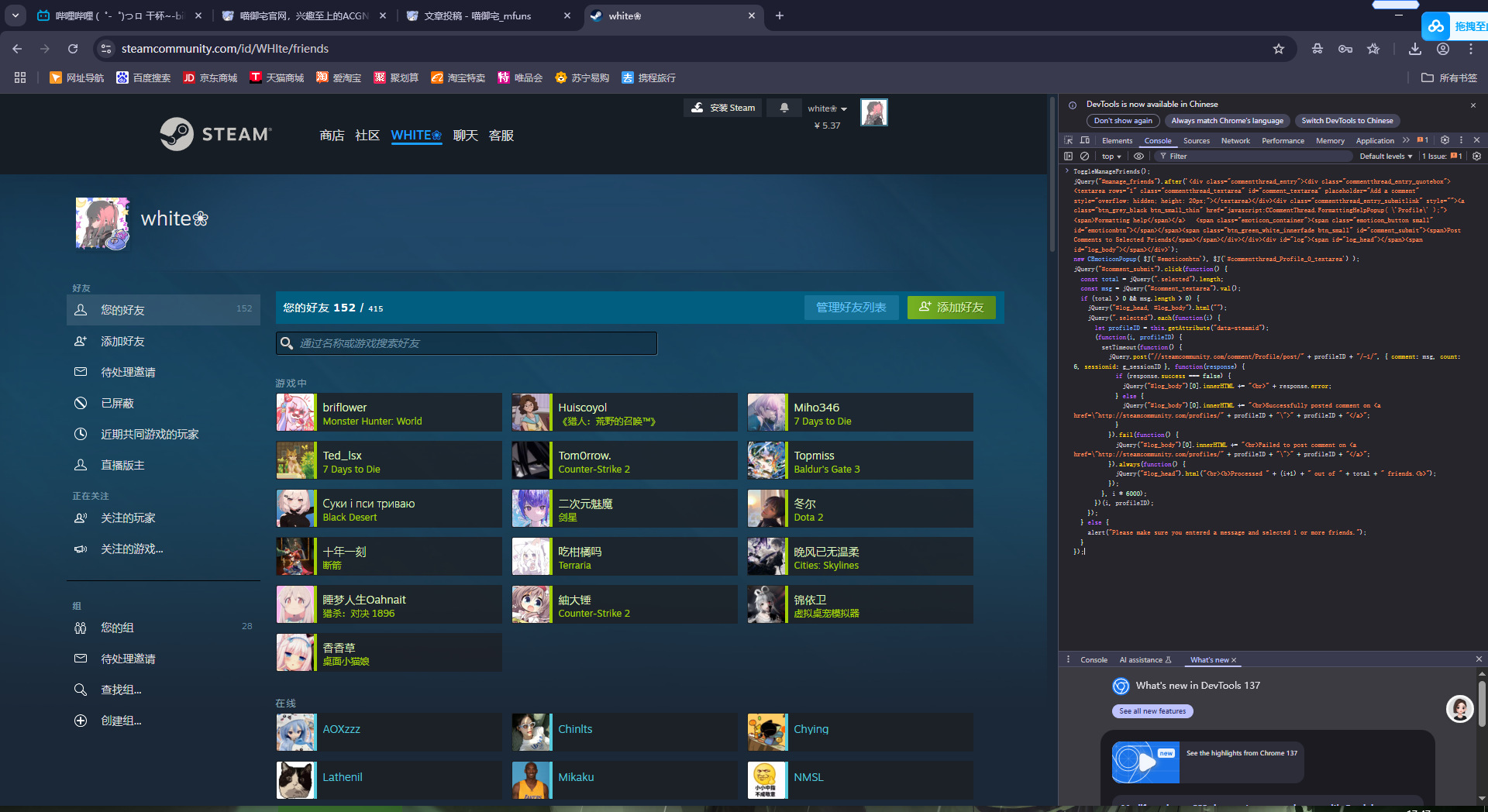
Task: Open the DevTools settings gear
Action: click(x=1445, y=140)
